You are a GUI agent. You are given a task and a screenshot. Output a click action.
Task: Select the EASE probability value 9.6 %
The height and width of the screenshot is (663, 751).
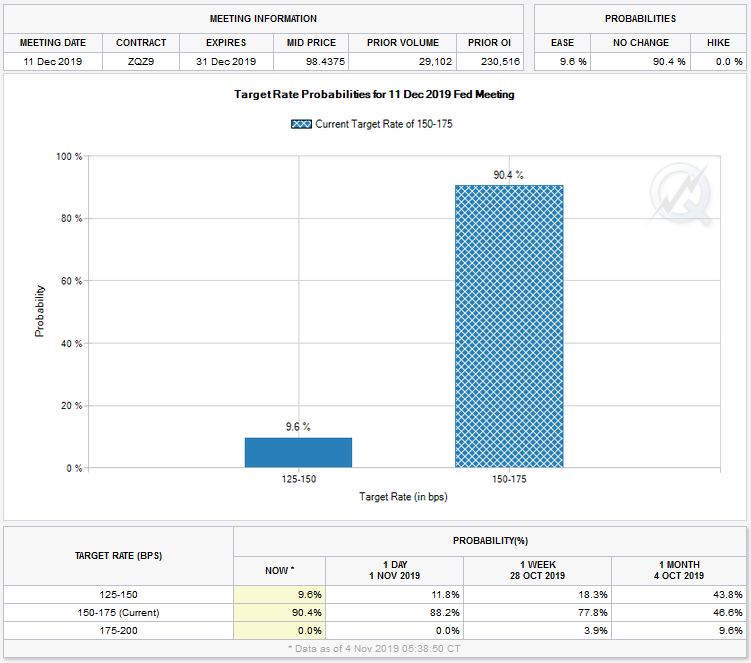(561, 61)
